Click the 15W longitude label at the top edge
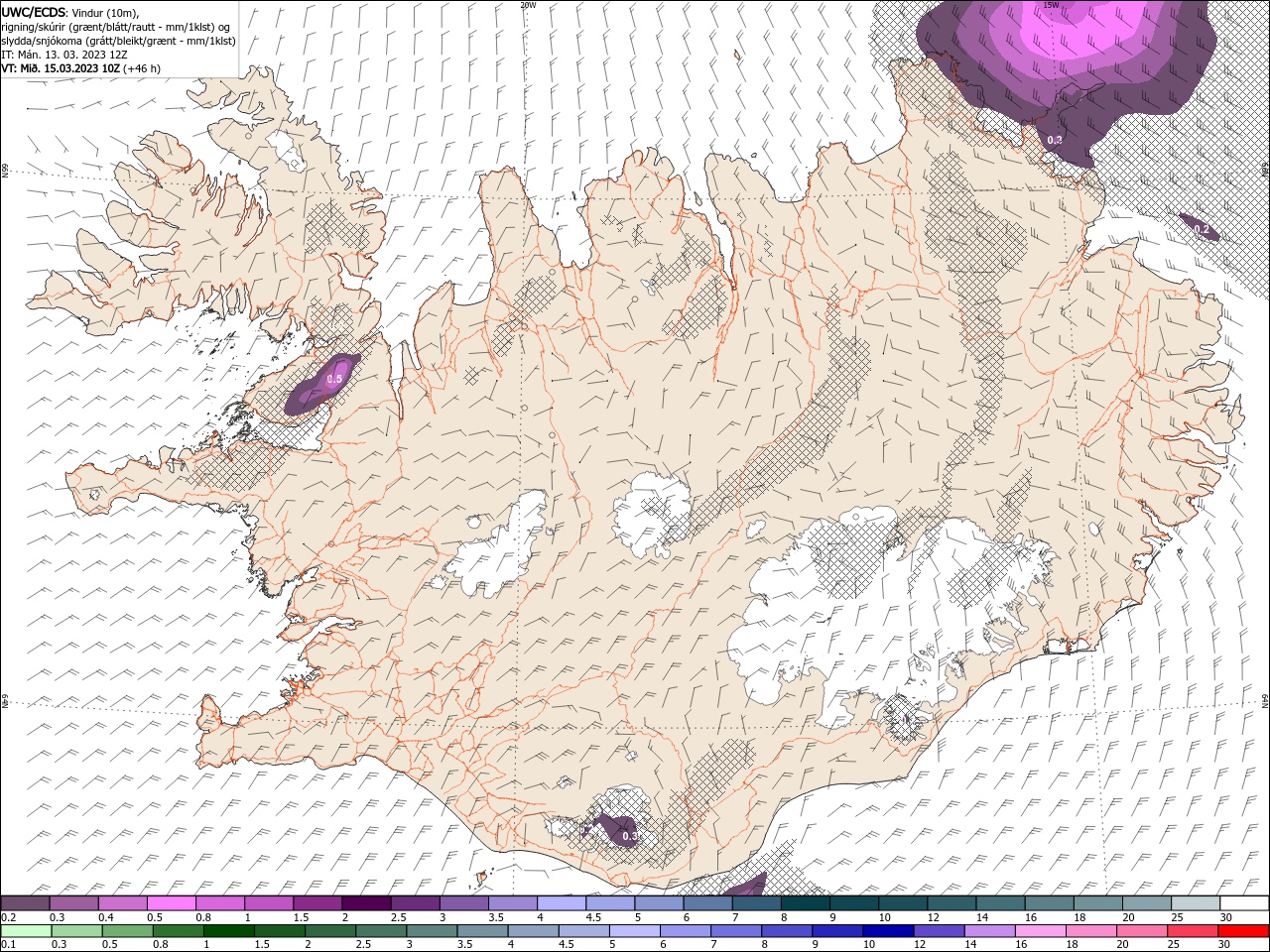 pos(1050,5)
